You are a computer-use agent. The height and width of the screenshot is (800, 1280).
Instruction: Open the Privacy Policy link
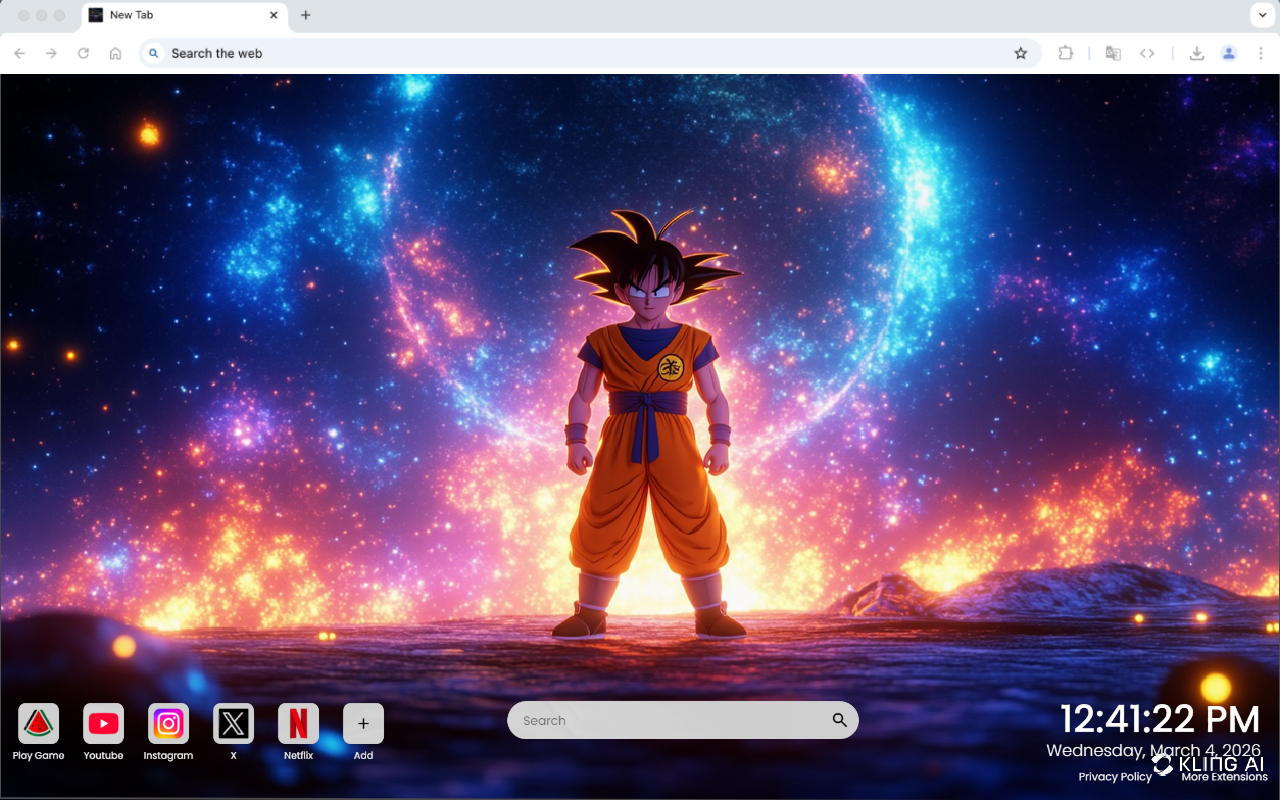[x=1115, y=777]
